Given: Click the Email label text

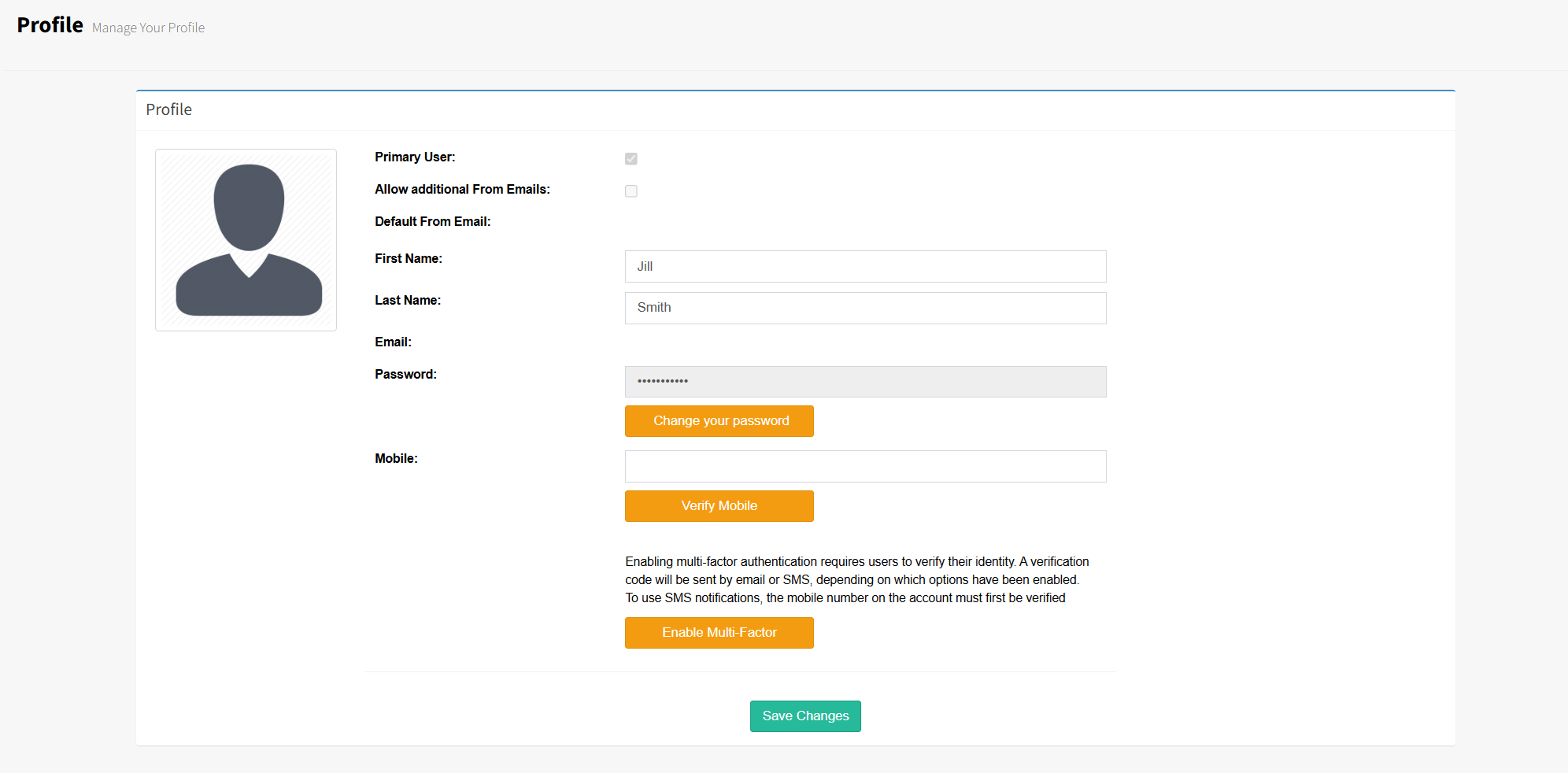Looking at the screenshot, I should pos(393,342).
